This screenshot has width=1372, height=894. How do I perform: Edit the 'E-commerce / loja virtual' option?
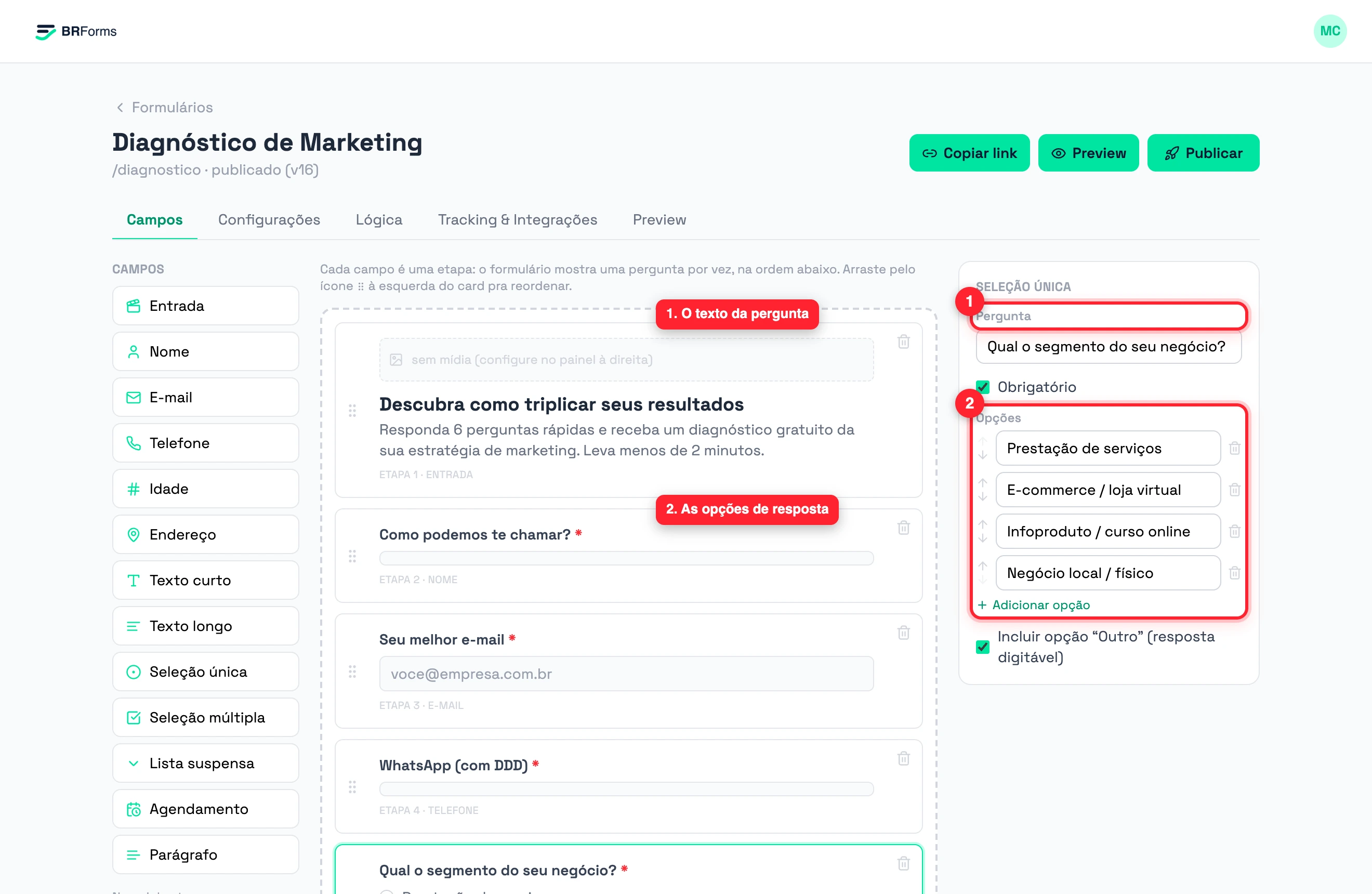1107,490
